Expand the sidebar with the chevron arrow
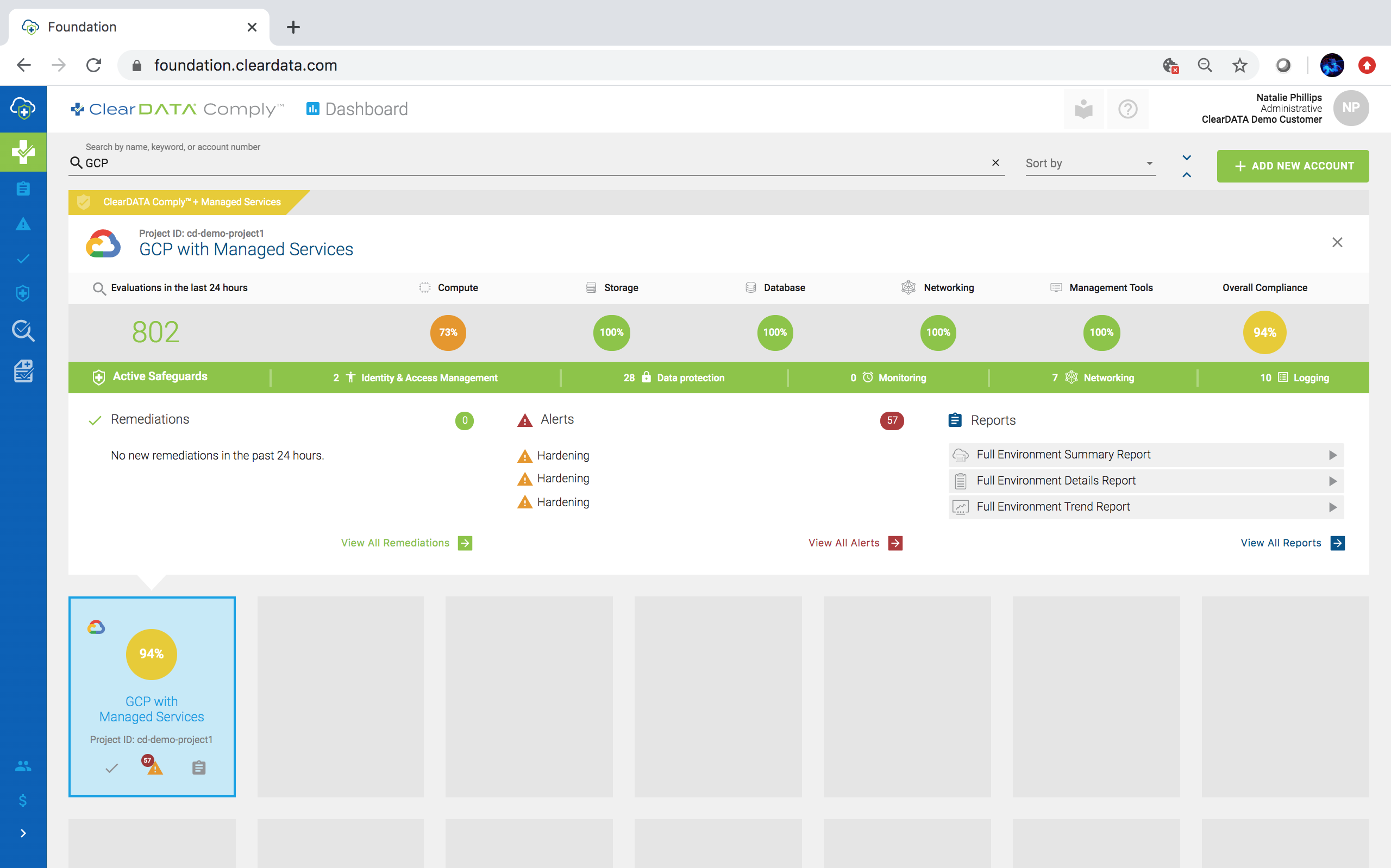Viewport: 1391px width, 868px height. click(23, 833)
